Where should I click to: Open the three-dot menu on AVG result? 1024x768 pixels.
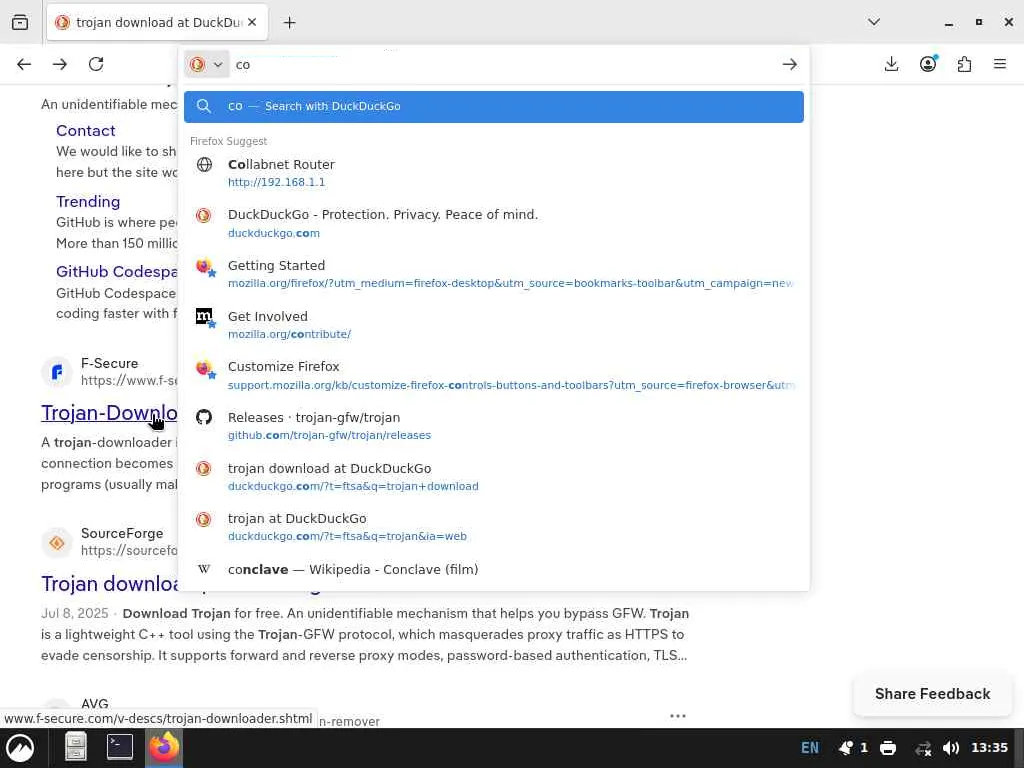click(678, 716)
